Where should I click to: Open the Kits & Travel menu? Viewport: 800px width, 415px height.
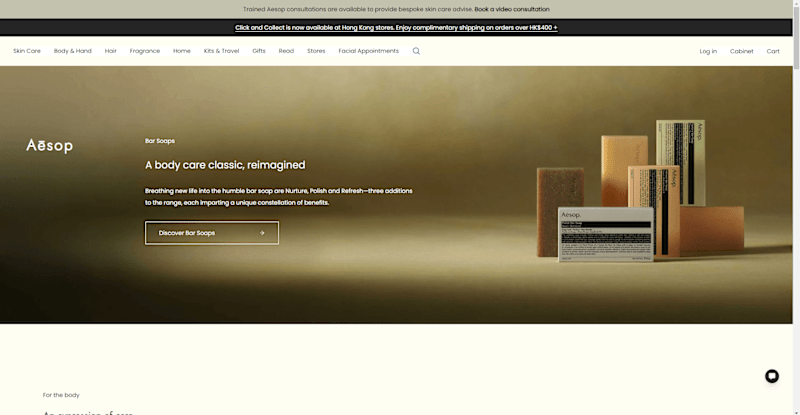(221, 51)
